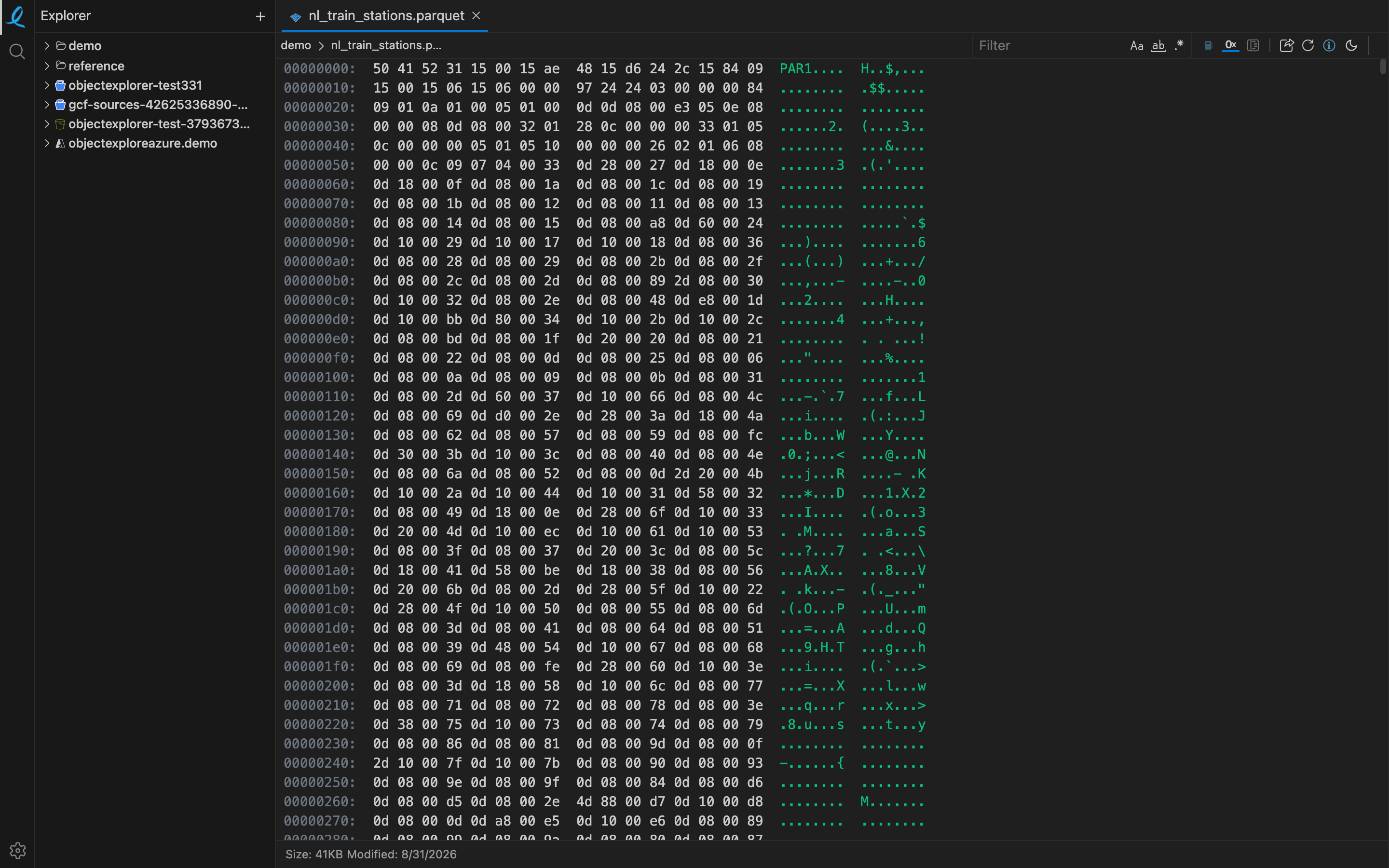1389x868 pixels.
Task: Open the search panel from the sidebar
Action: tap(17, 52)
